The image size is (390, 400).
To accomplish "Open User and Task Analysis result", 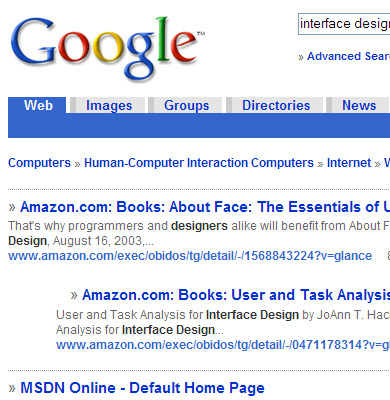I will tap(236, 295).
